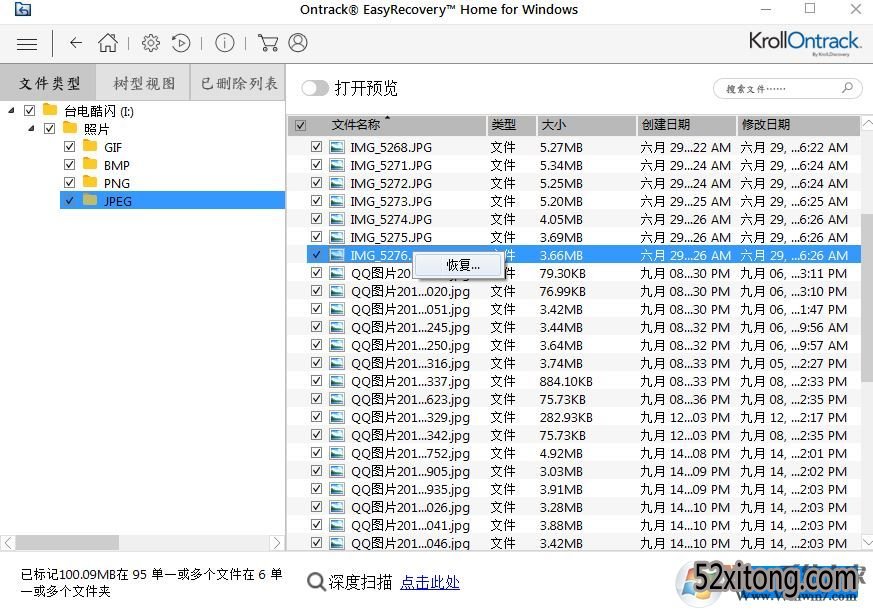Uncheck IMG_5271.JPG checkbox
873x610 pixels.
316,165
